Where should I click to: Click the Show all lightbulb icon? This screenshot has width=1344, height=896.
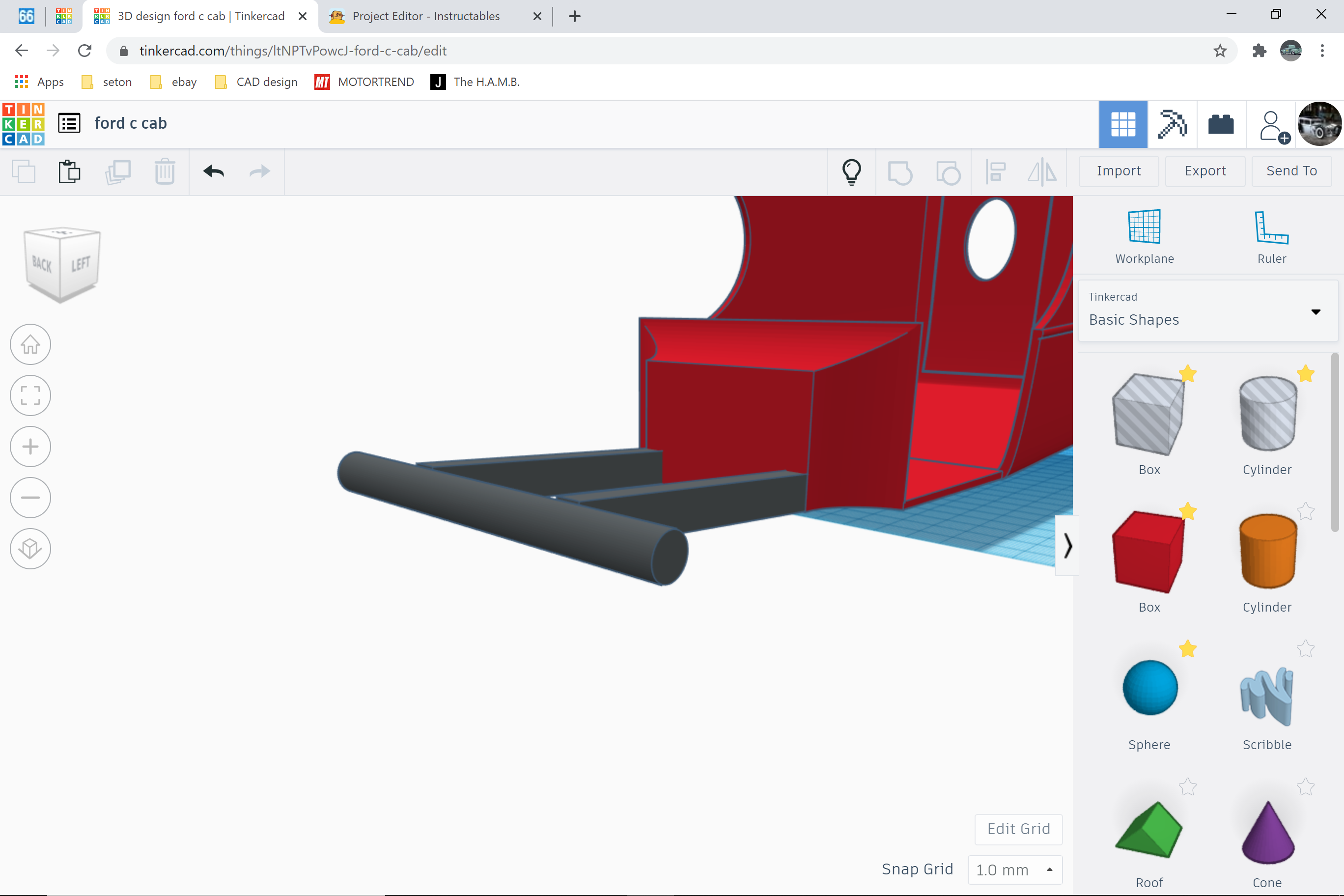click(x=851, y=171)
